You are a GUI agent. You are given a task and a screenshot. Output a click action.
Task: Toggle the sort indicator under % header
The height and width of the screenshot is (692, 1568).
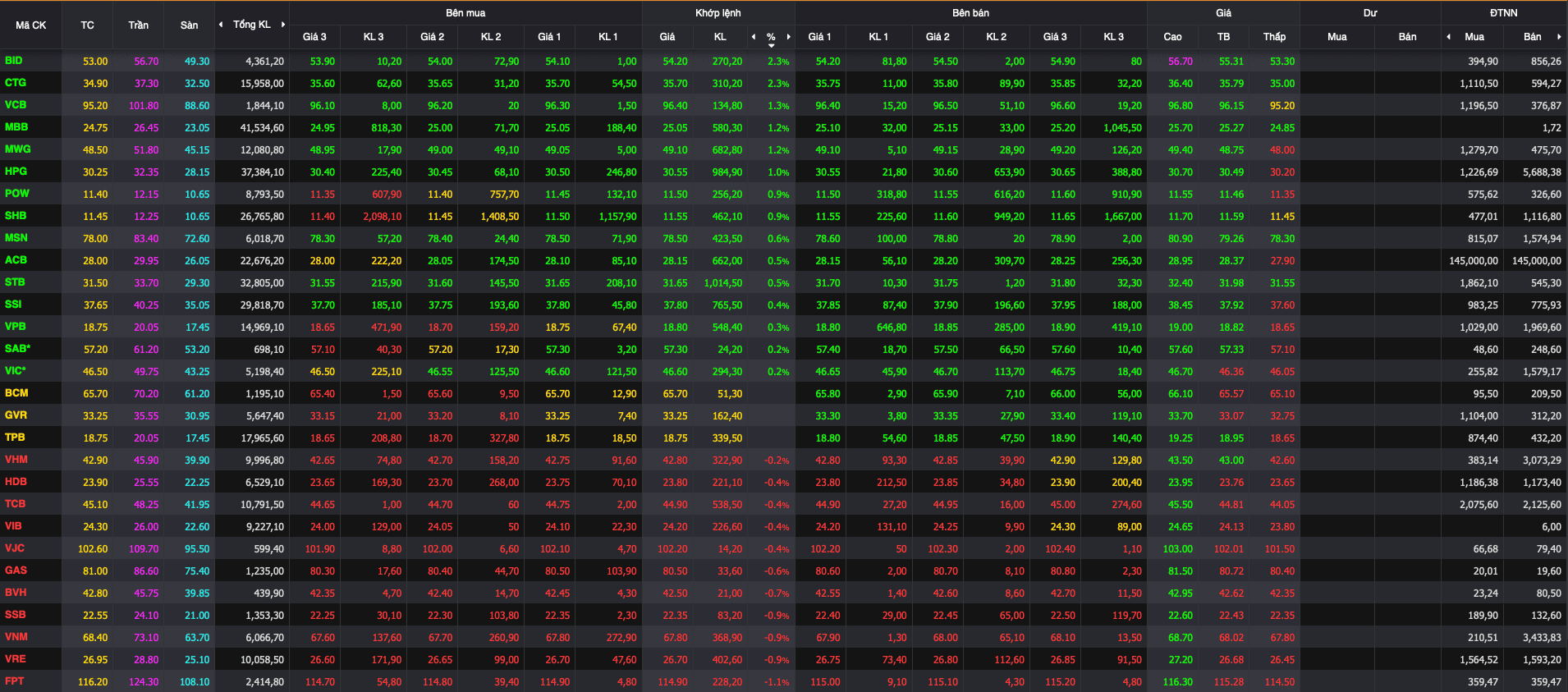pos(771,46)
